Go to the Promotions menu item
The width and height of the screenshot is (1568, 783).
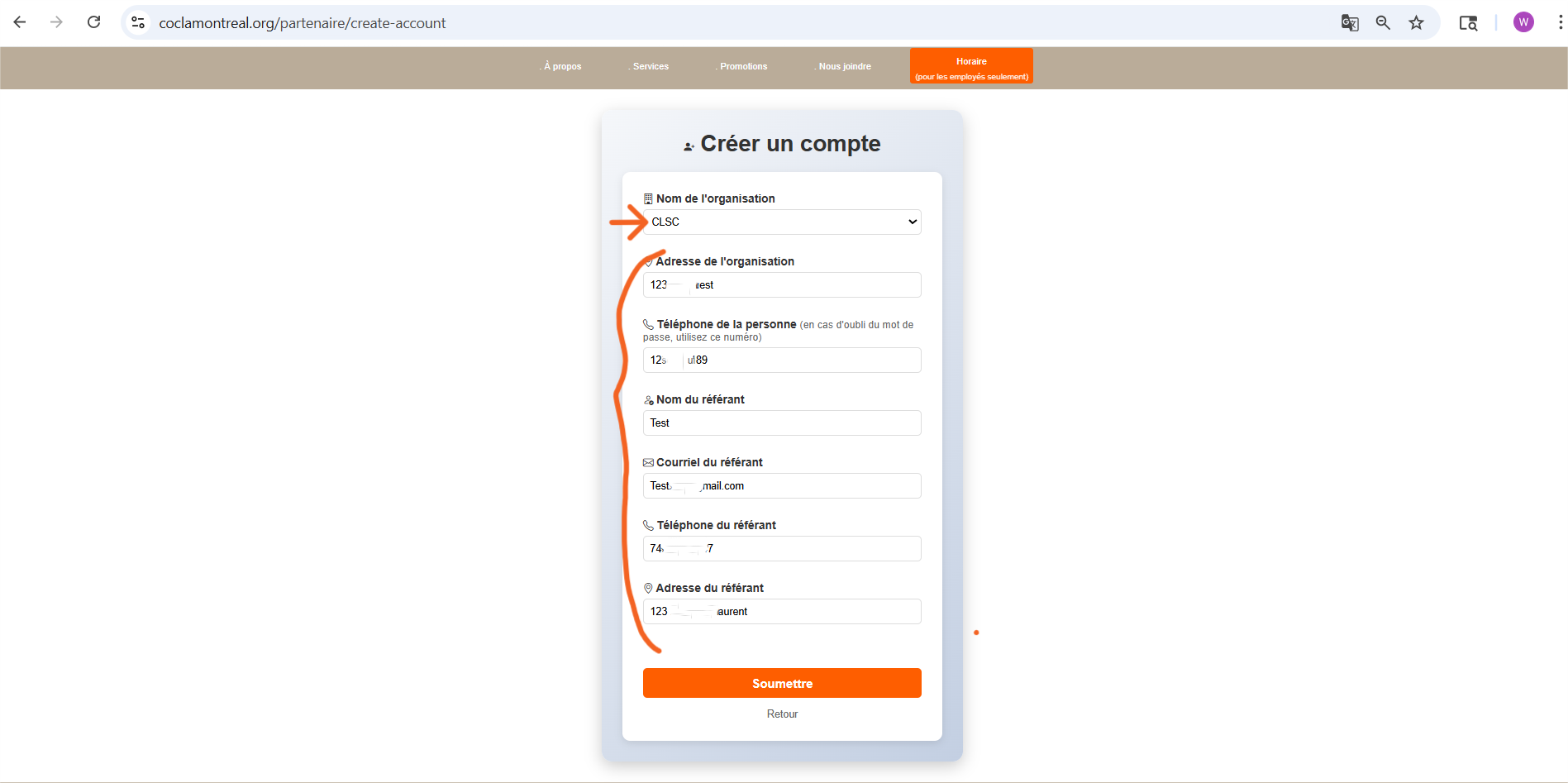click(743, 66)
